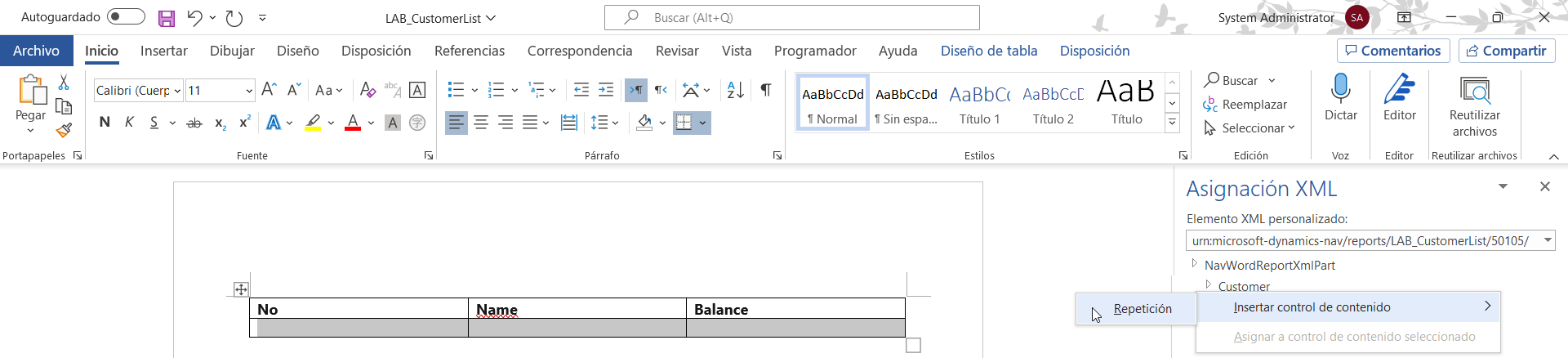Open the borders dropdown arrow
Screen dimensions: 1568x358
pyautogui.click(x=703, y=123)
